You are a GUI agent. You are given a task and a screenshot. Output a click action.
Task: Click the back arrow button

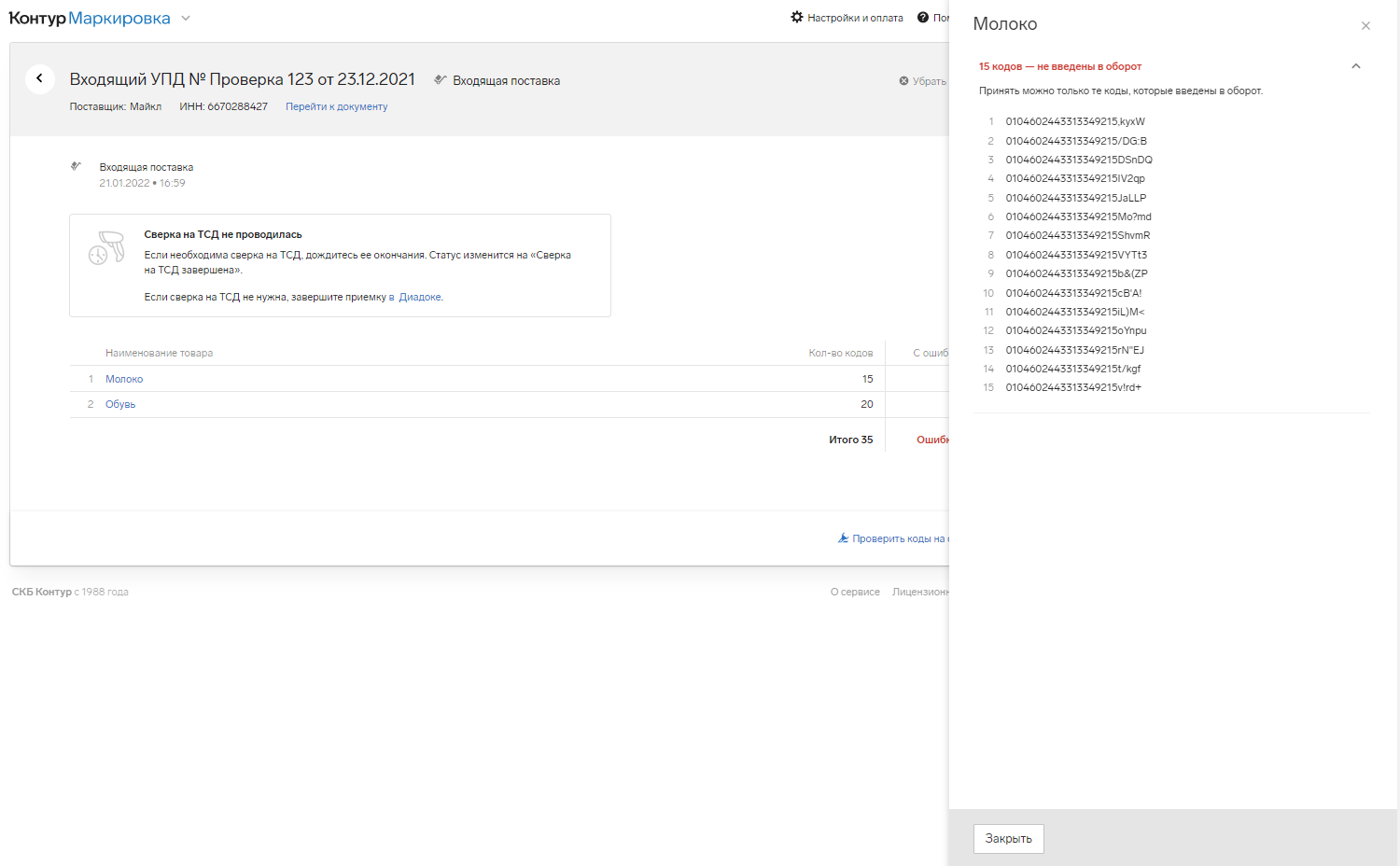tap(39, 79)
